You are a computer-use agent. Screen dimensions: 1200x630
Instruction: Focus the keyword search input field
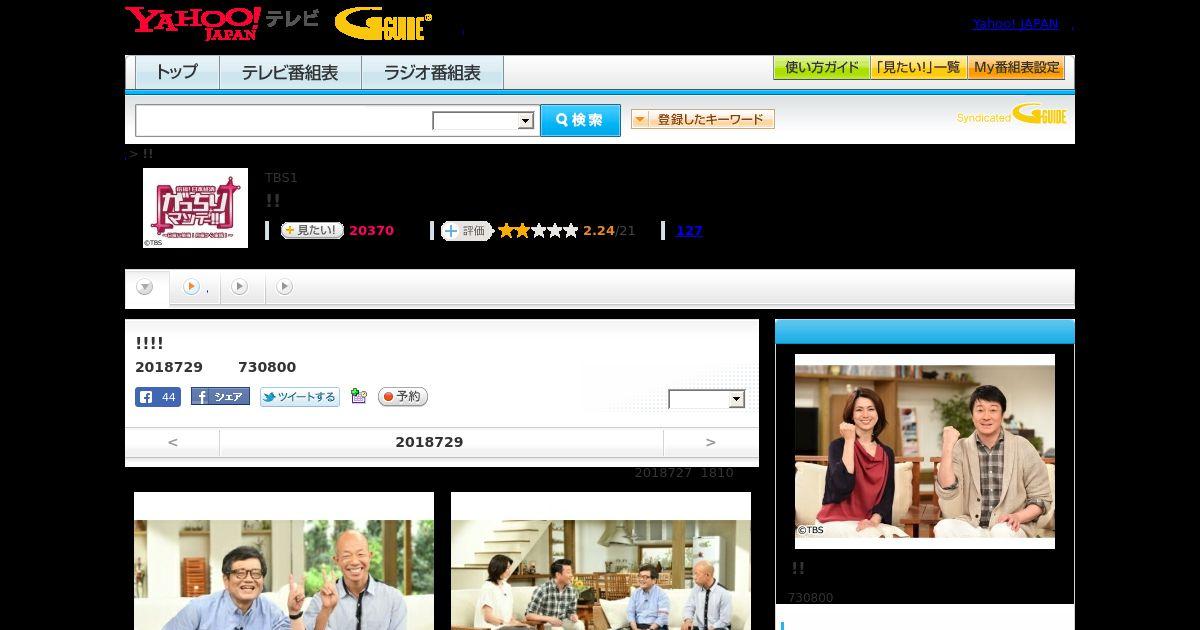tap(284, 120)
